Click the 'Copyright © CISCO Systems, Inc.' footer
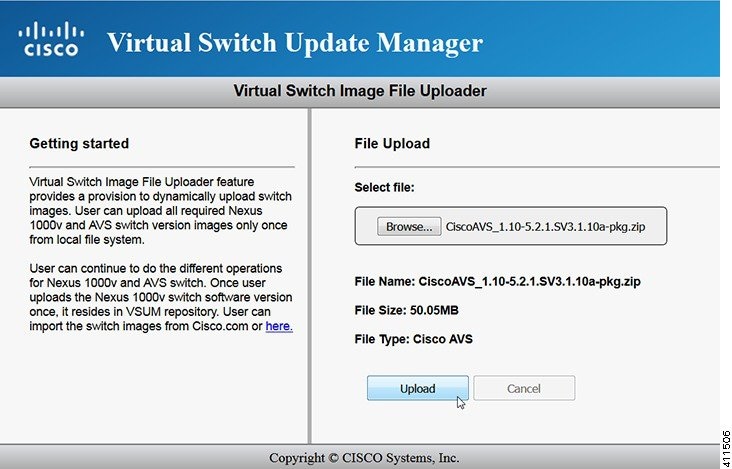The image size is (732, 469). (364, 458)
